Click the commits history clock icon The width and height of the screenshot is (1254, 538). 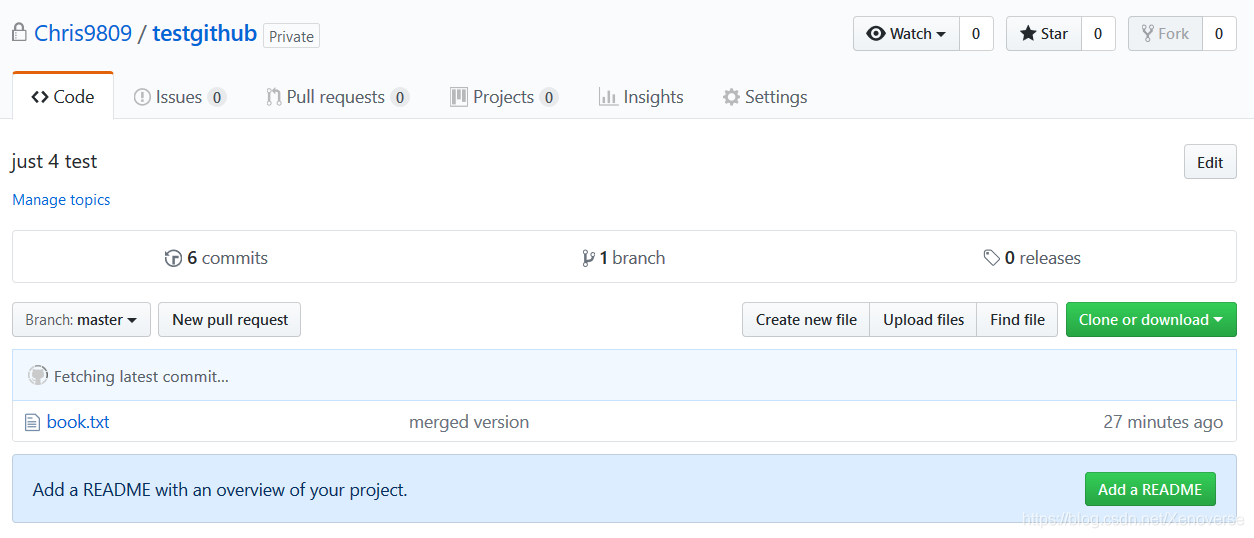(x=173, y=258)
